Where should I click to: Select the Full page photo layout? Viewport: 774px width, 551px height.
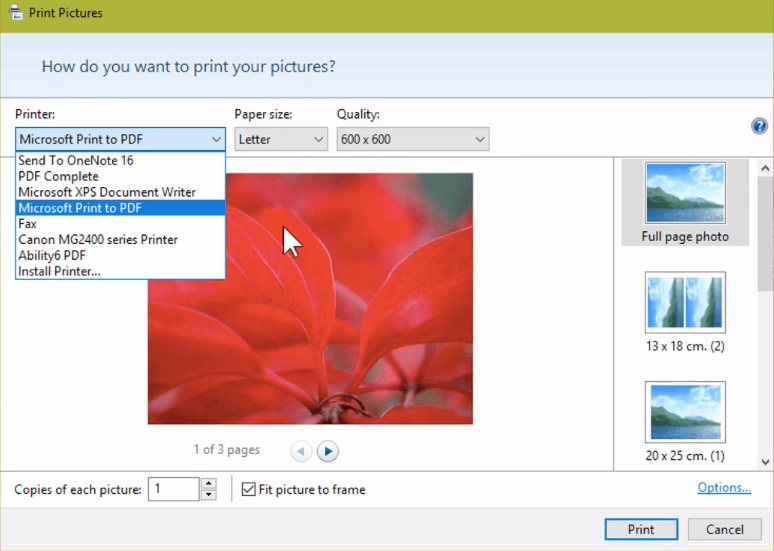coord(685,203)
